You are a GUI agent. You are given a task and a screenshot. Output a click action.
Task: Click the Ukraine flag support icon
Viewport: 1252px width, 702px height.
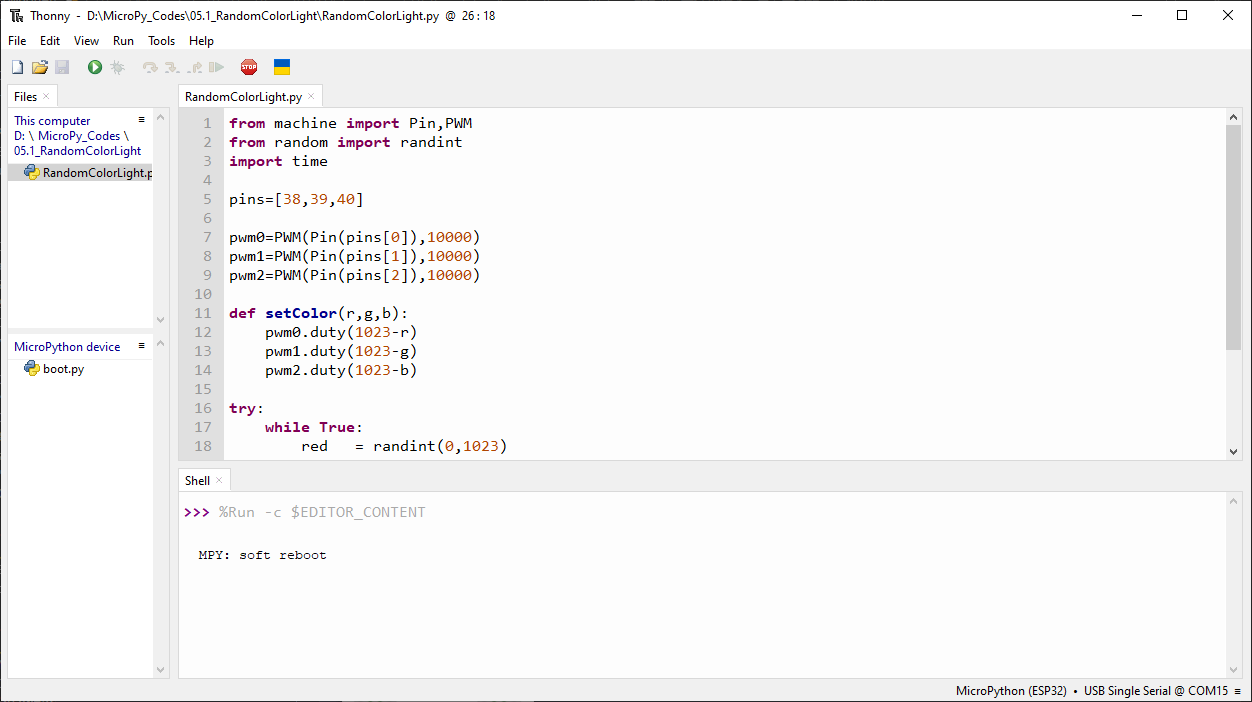[x=282, y=67]
